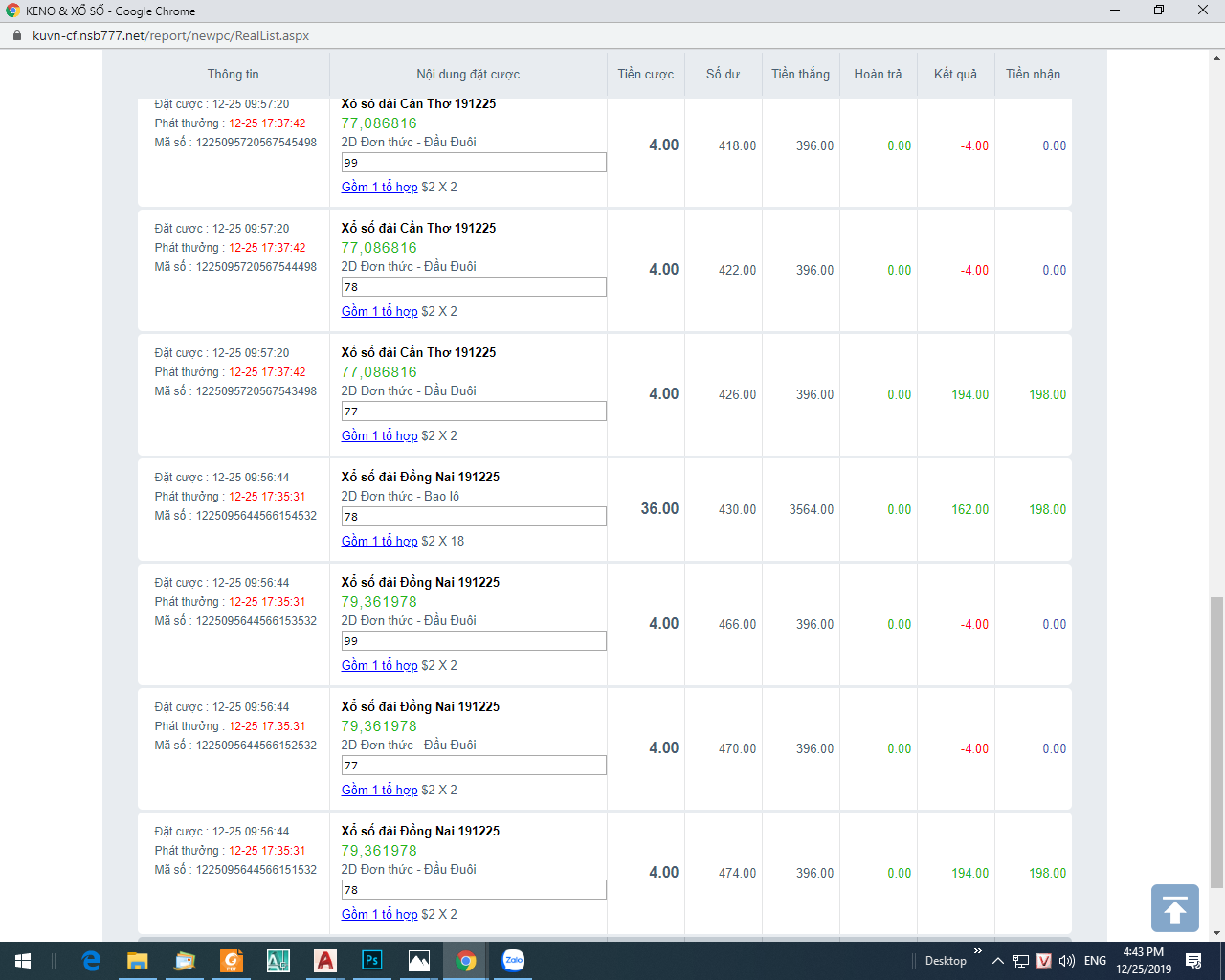Open Zalo from the taskbar
Image resolution: width=1225 pixels, height=980 pixels.
[514, 961]
